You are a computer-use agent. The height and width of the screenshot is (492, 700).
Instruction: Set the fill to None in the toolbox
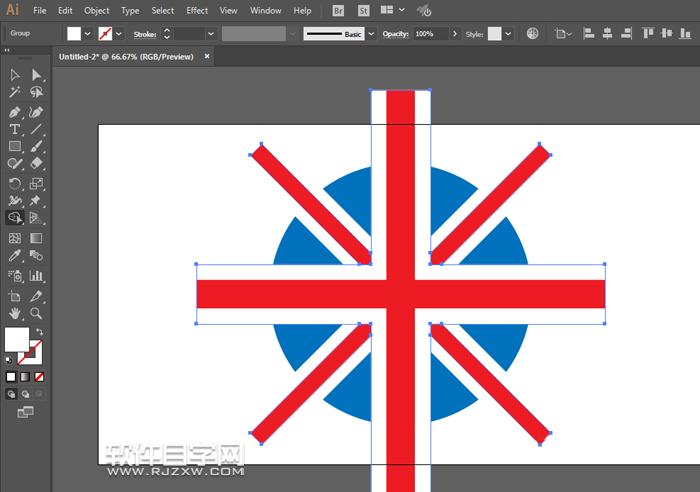pyautogui.click(x=39, y=377)
